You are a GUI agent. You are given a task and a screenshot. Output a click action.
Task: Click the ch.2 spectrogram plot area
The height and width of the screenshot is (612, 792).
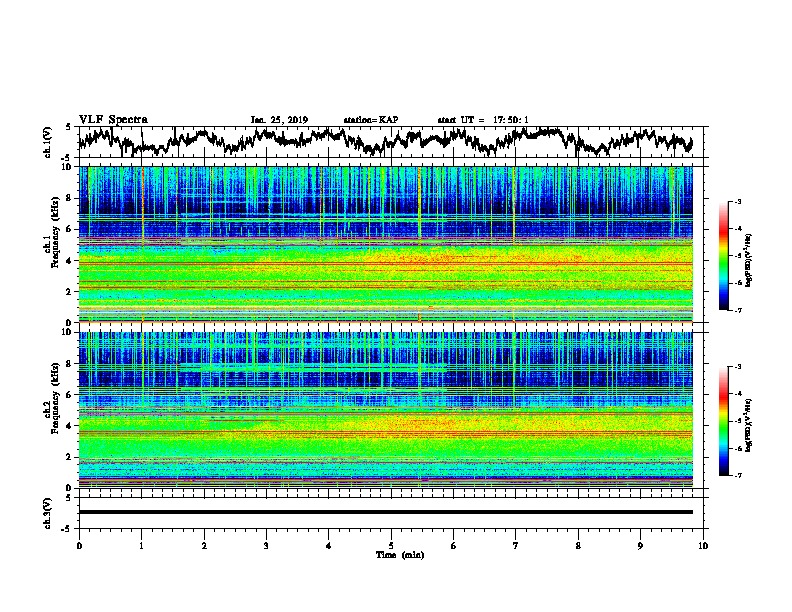pyautogui.click(x=385, y=410)
